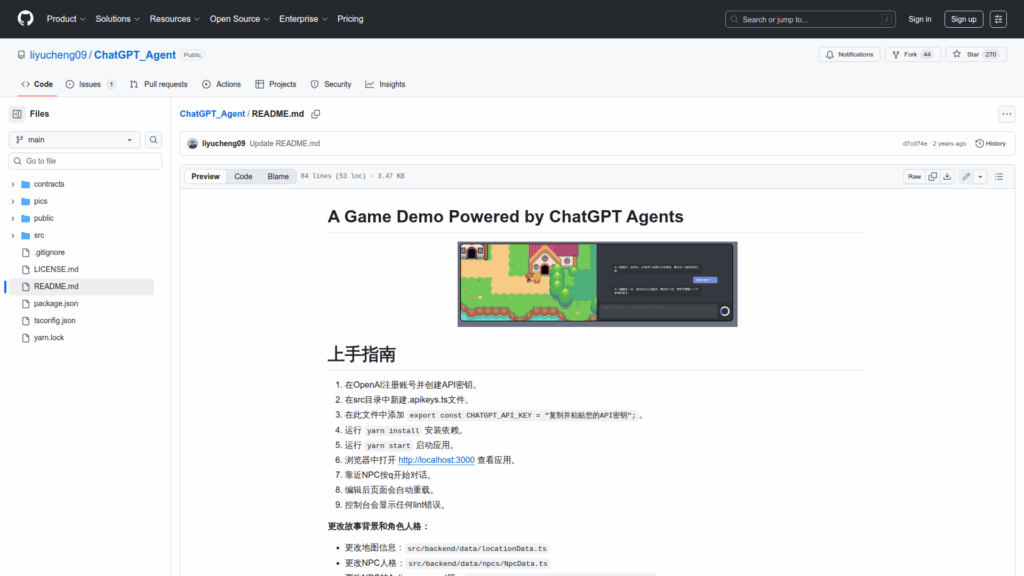
Task: Open the three-dot more options menu
Action: click(1006, 114)
